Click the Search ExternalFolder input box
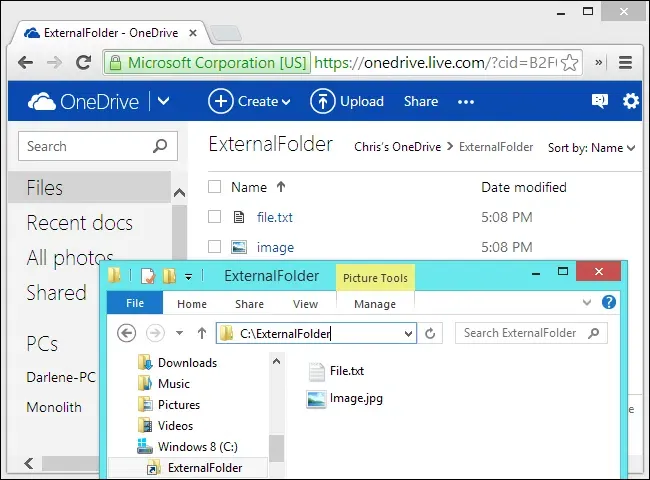Screen dimensions: 650x480 (x=520, y=333)
